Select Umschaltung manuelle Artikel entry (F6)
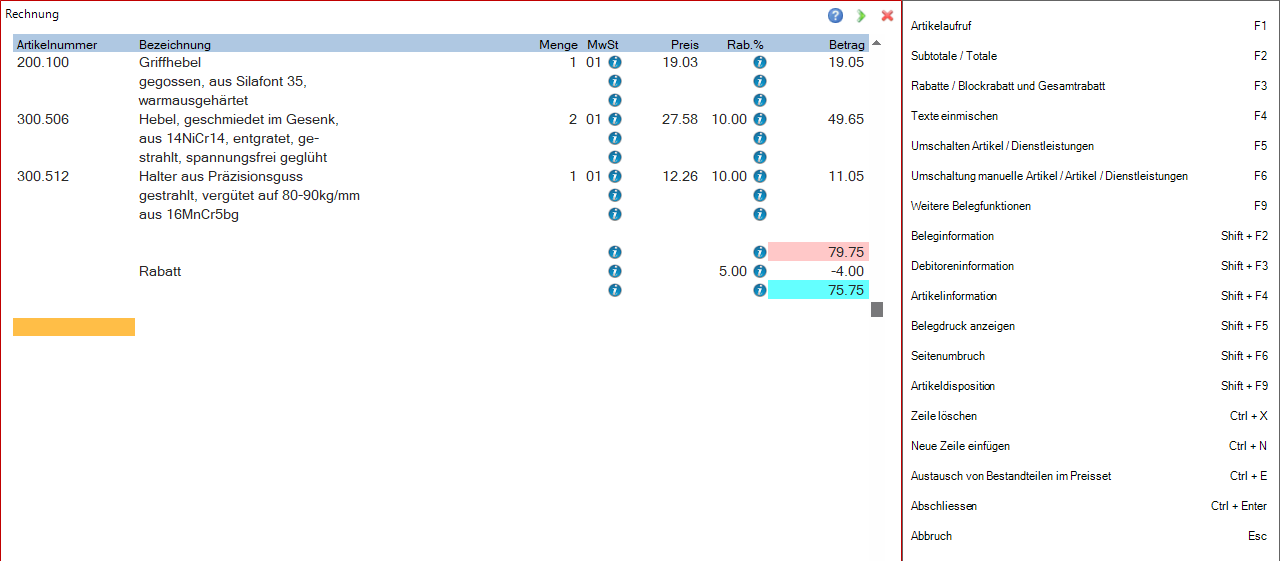Image resolution: width=1280 pixels, height=561 pixels. 1089,176
